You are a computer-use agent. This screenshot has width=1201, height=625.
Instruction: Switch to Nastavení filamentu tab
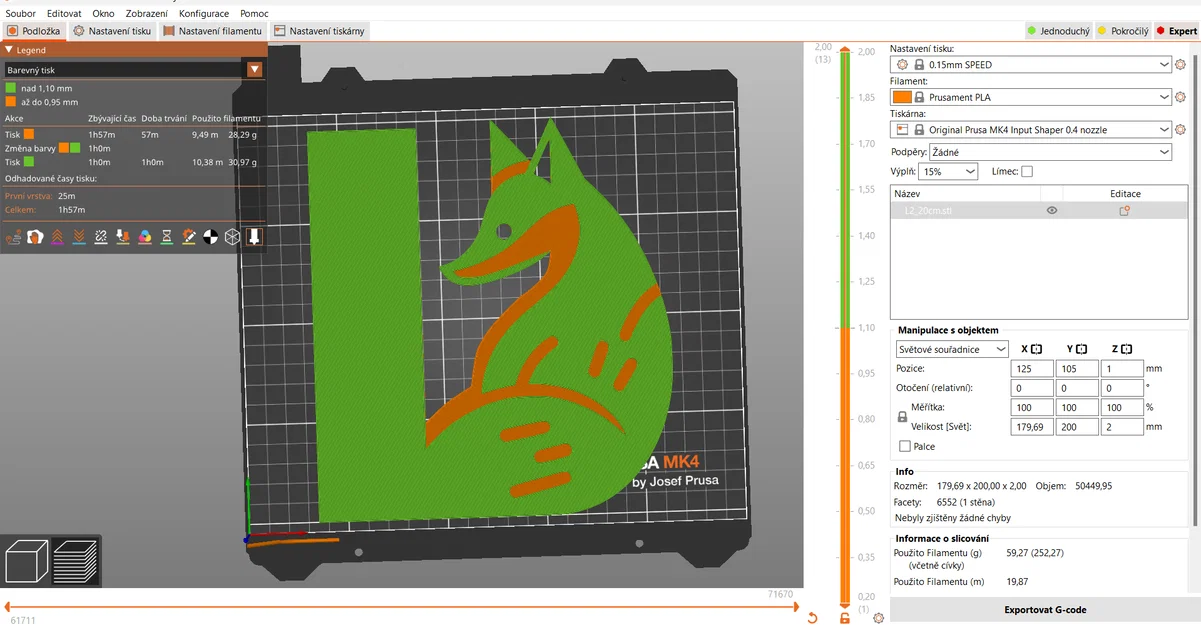pos(212,31)
